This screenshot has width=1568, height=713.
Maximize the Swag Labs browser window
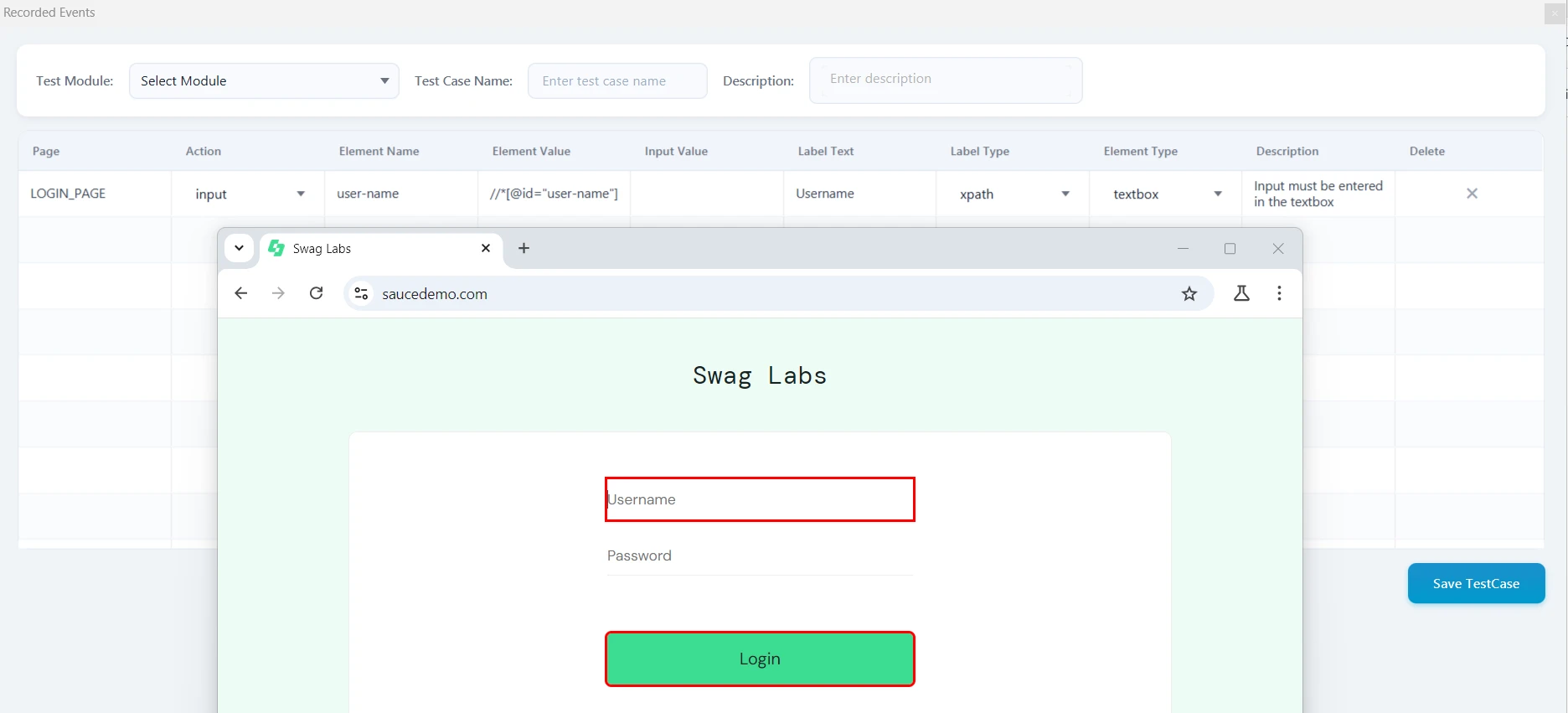(1230, 248)
